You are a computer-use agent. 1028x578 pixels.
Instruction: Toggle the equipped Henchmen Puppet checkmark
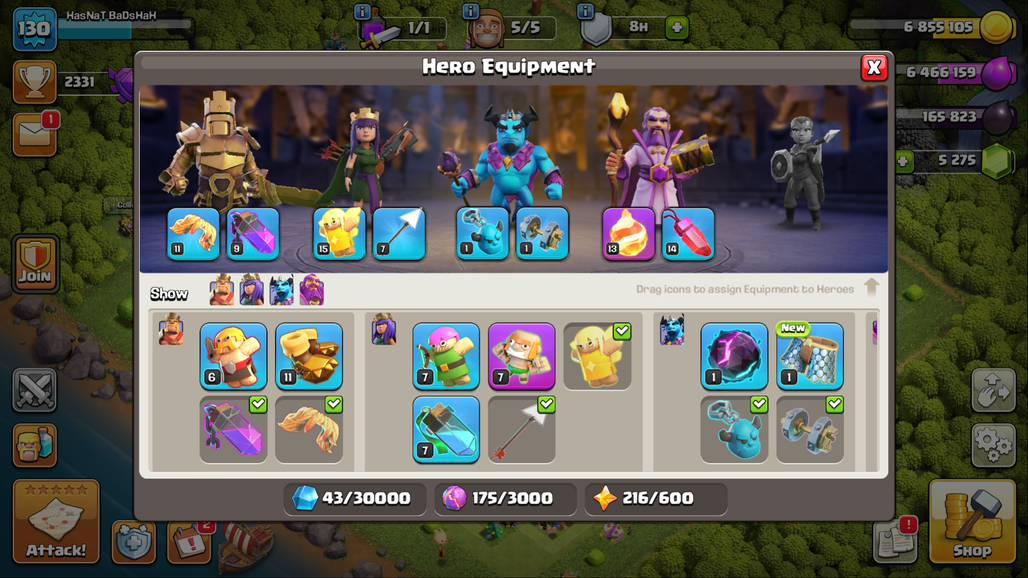(759, 404)
